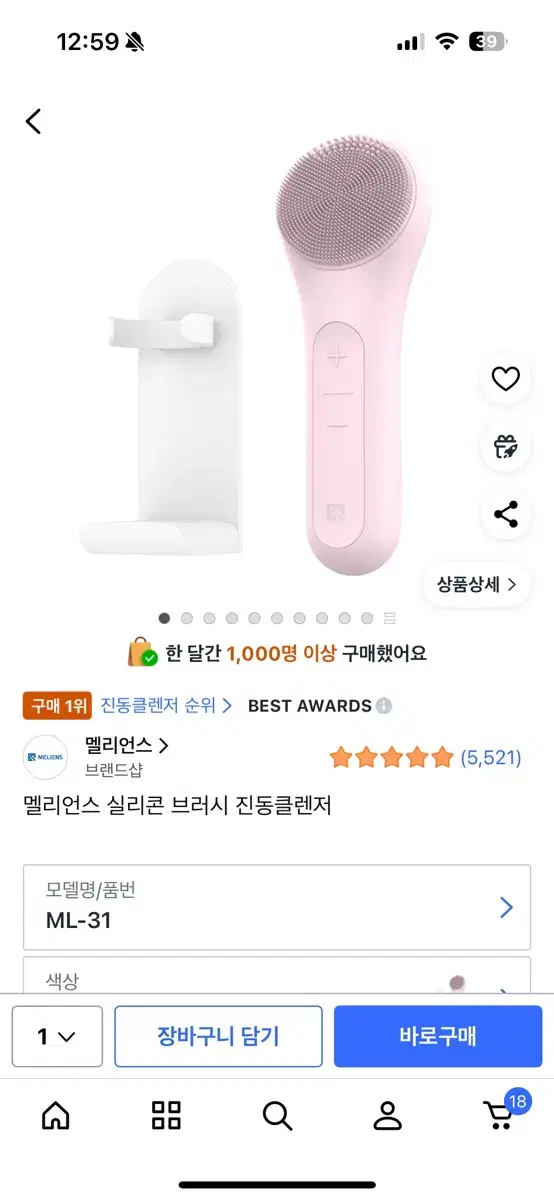Click 바로구매 buy now button

(x=437, y=1036)
